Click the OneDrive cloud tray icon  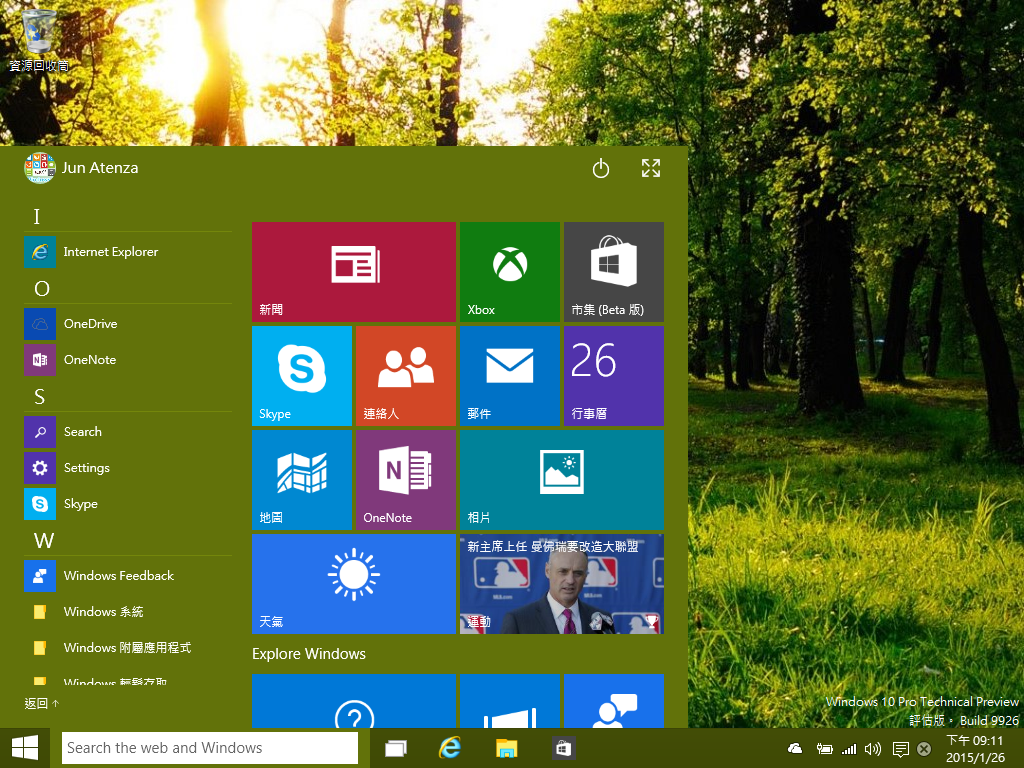(795, 748)
